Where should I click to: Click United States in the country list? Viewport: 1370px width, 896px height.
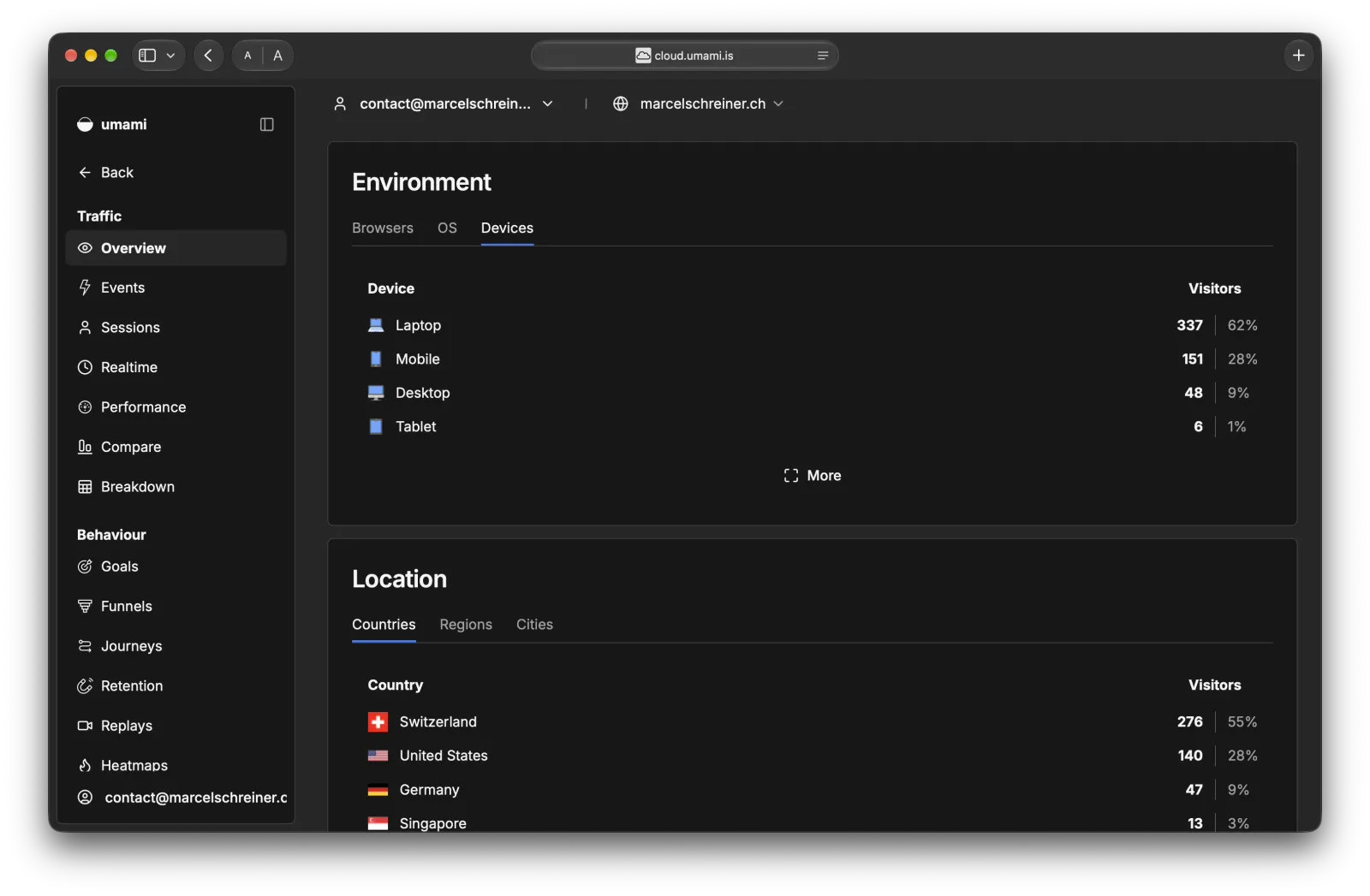[x=444, y=756]
